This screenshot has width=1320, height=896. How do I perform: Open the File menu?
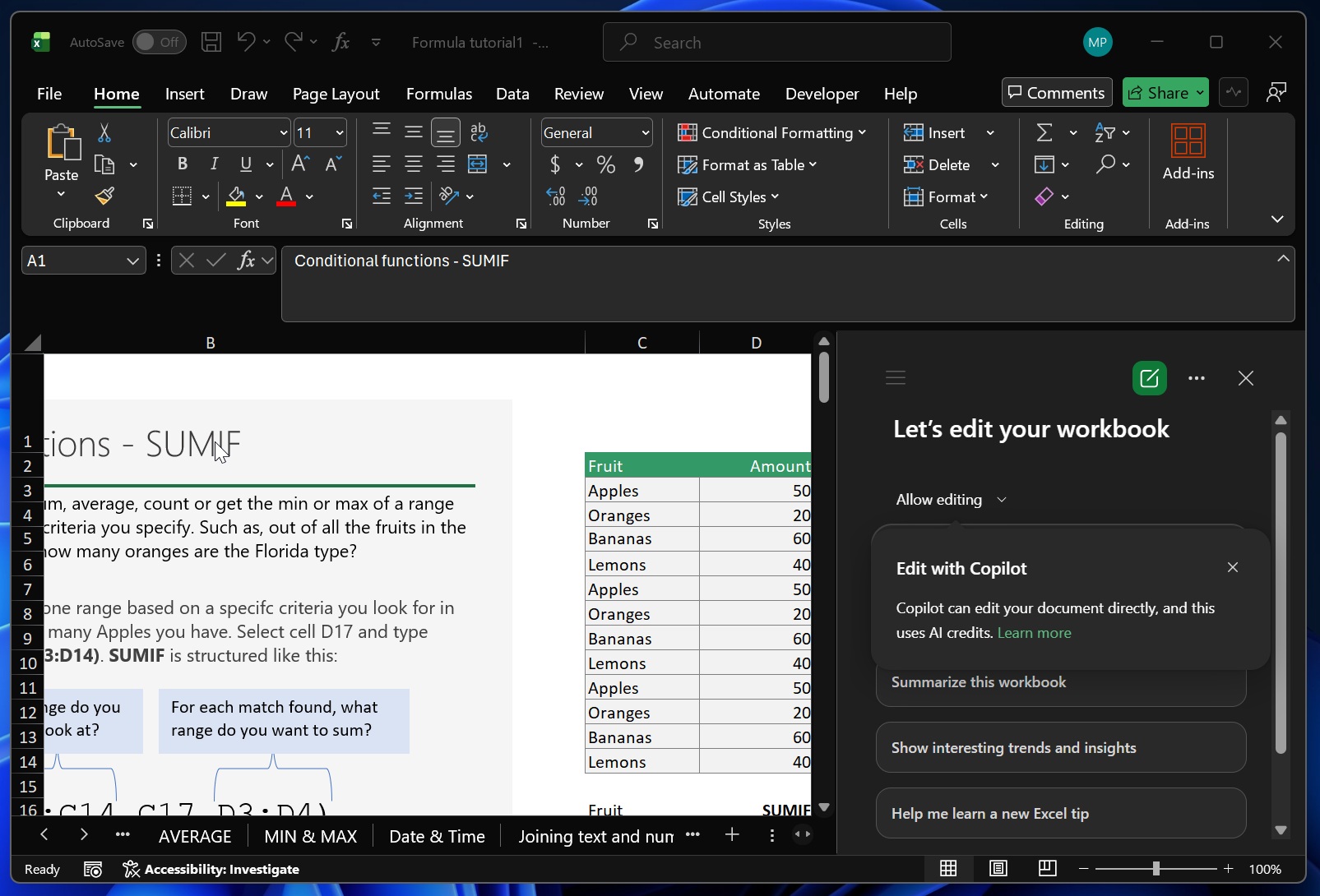(x=49, y=94)
